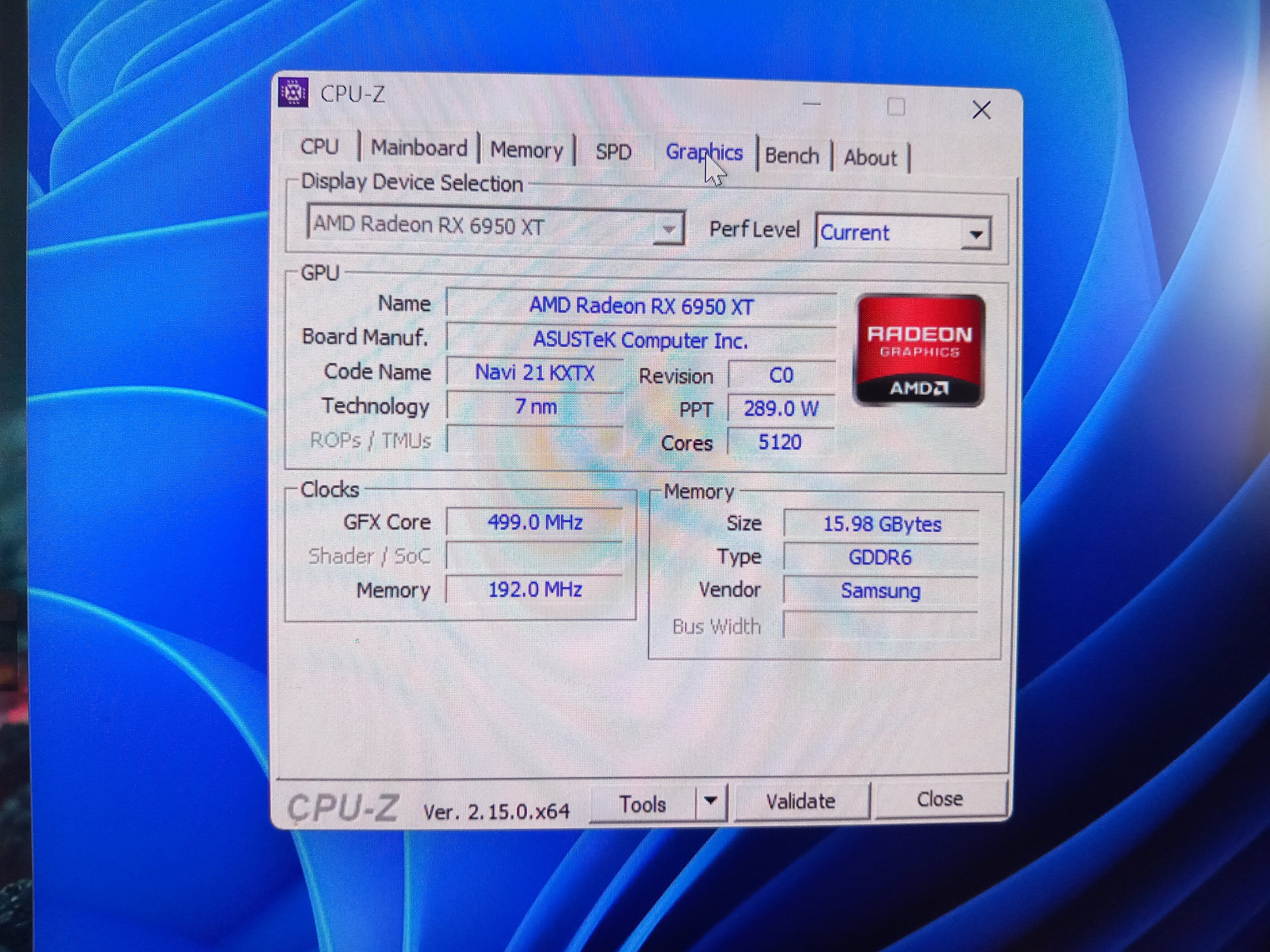
Task: Click the CPU-Z logo at bottom left
Action: tap(342, 808)
